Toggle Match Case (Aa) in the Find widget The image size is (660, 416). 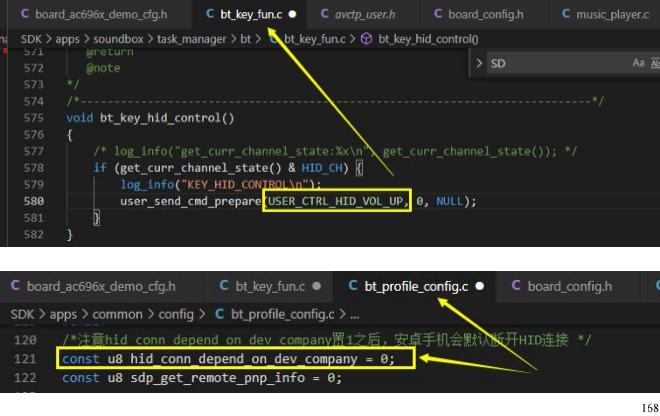click(638, 63)
